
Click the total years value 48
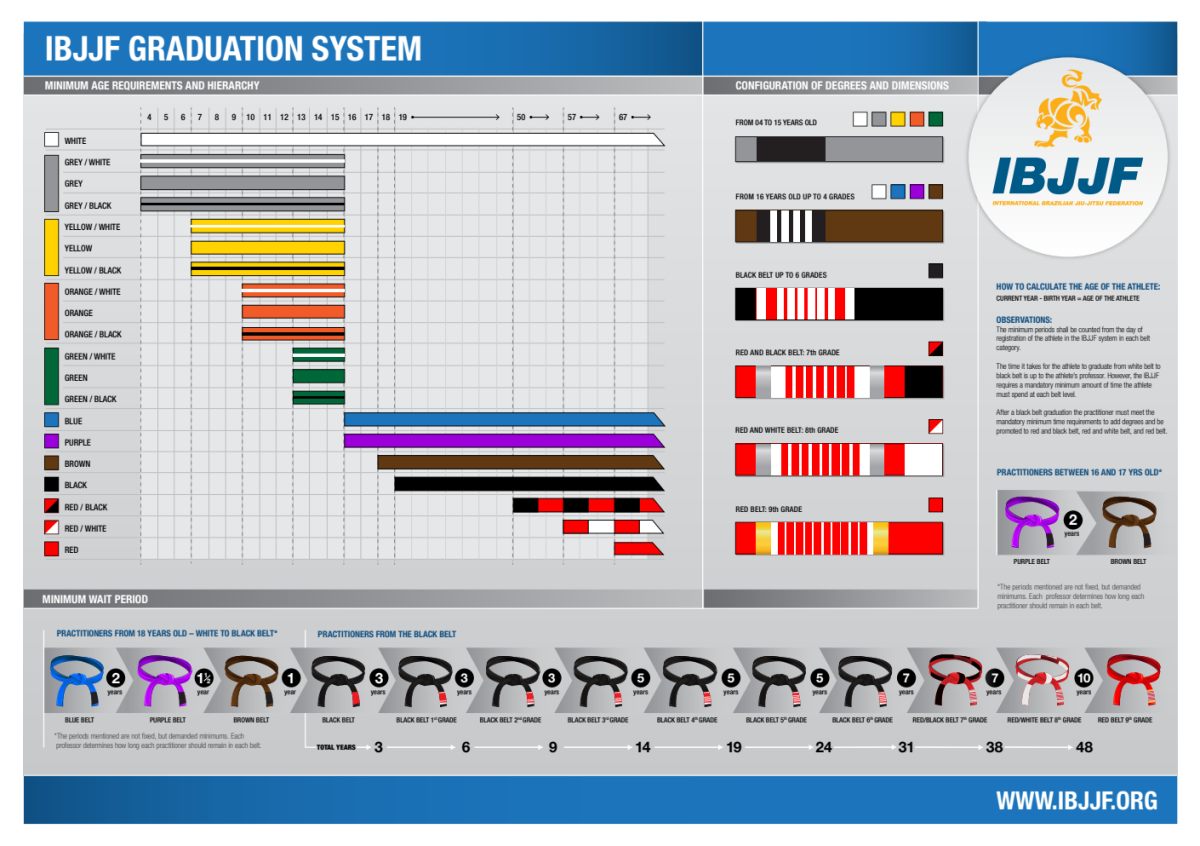point(1084,746)
